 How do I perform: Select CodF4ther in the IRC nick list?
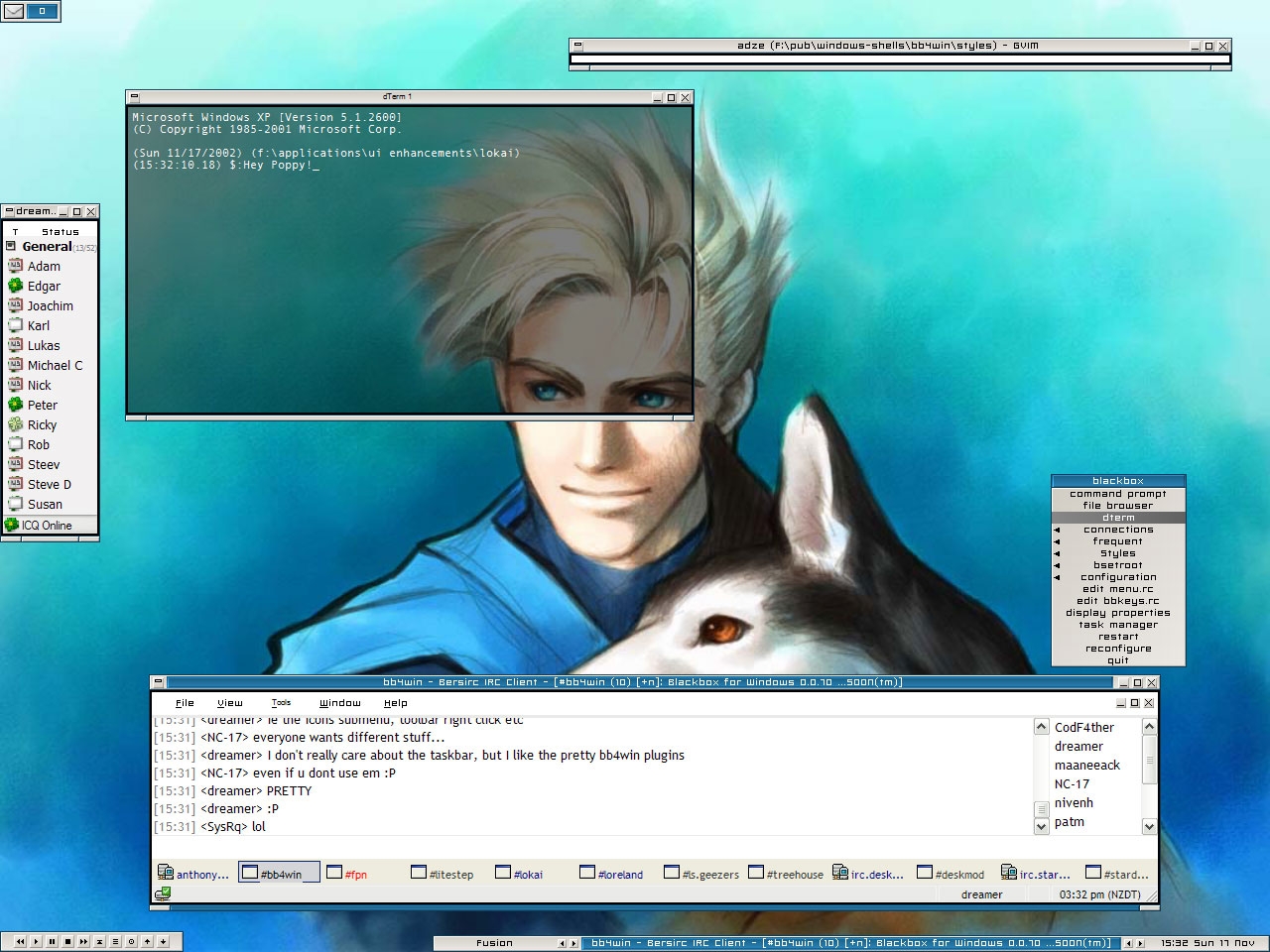click(x=1084, y=727)
